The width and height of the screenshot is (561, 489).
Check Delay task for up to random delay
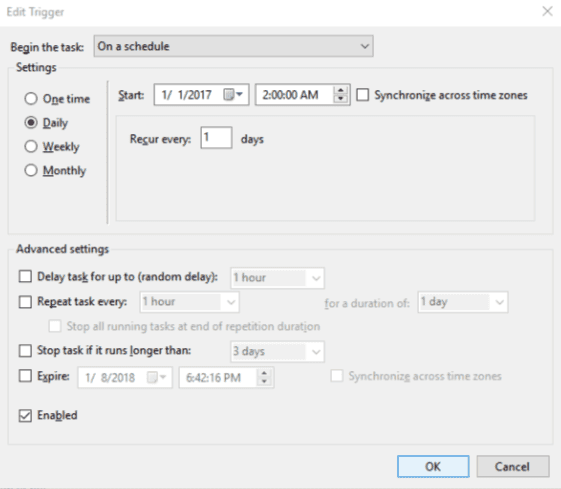(25, 277)
